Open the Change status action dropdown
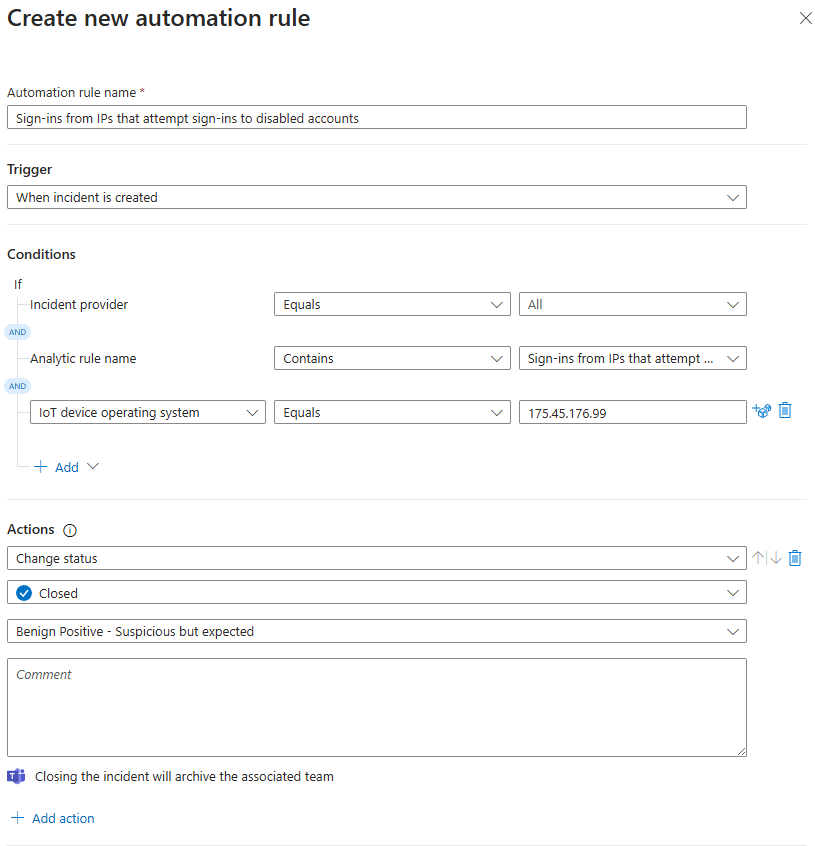The image size is (815, 846). click(x=376, y=559)
